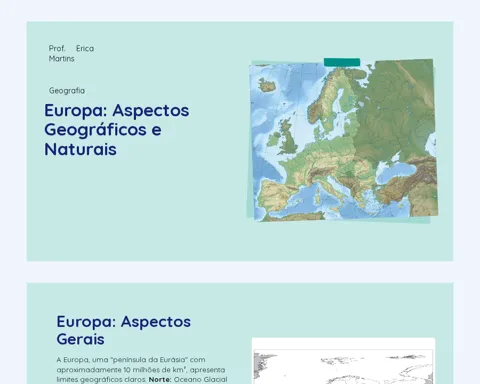Viewport: 480px width, 384px height.
Task: Select the "Martins" surname text
Action: pyautogui.click(x=61, y=59)
